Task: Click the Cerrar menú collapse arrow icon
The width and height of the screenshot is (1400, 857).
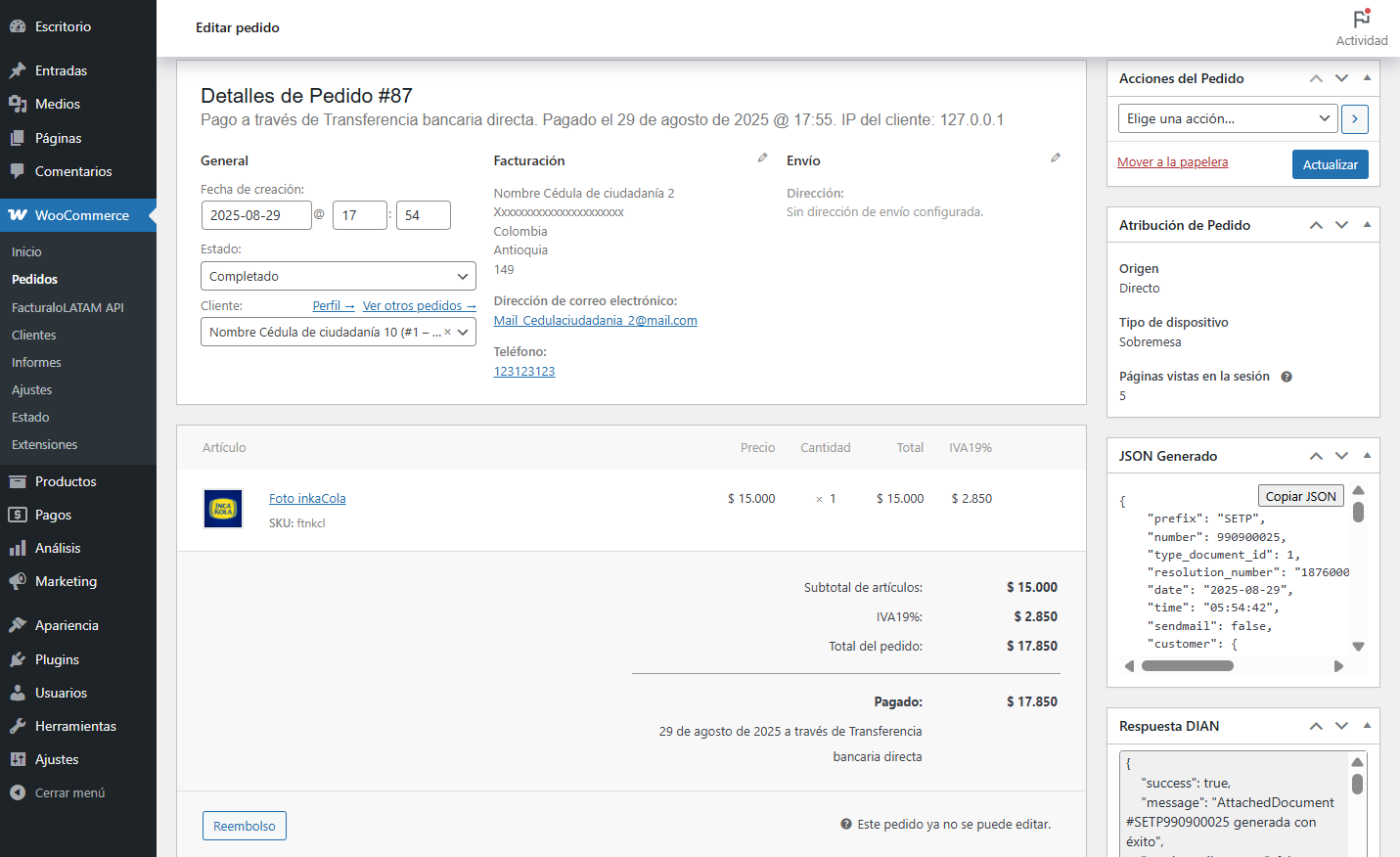Action: tap(18, 792)
